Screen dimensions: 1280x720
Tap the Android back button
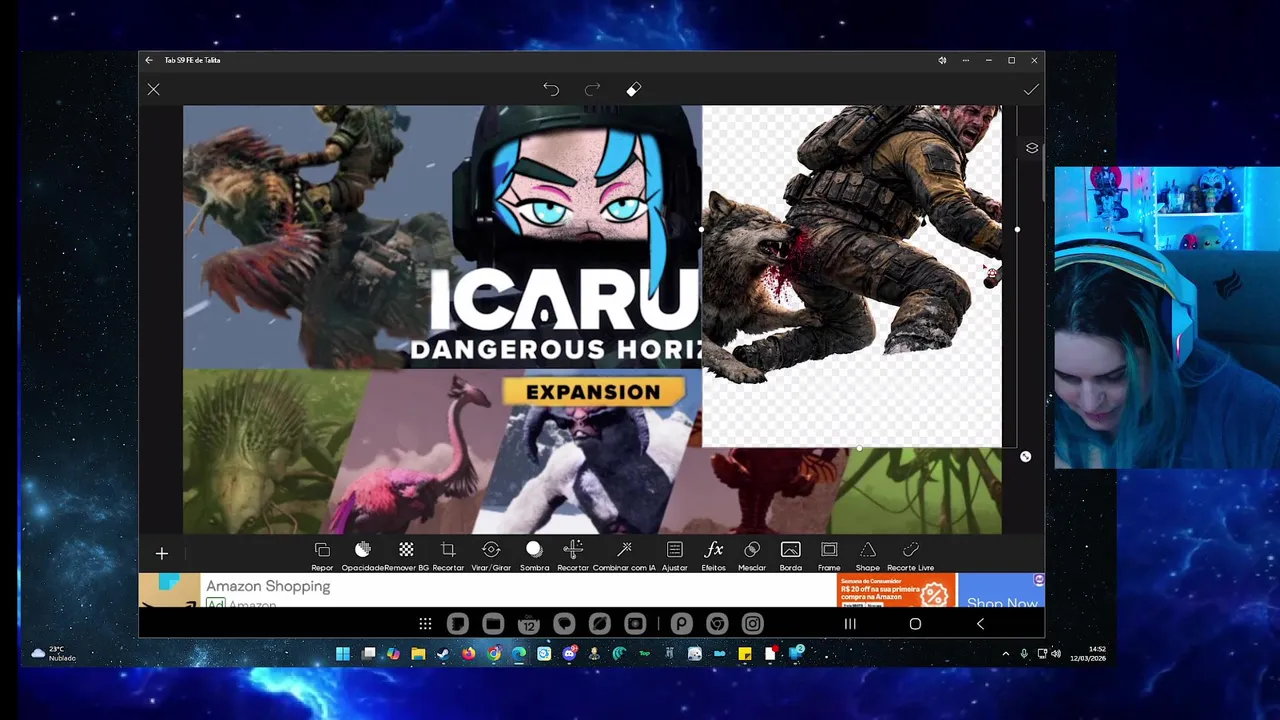[x=980, y=624]
